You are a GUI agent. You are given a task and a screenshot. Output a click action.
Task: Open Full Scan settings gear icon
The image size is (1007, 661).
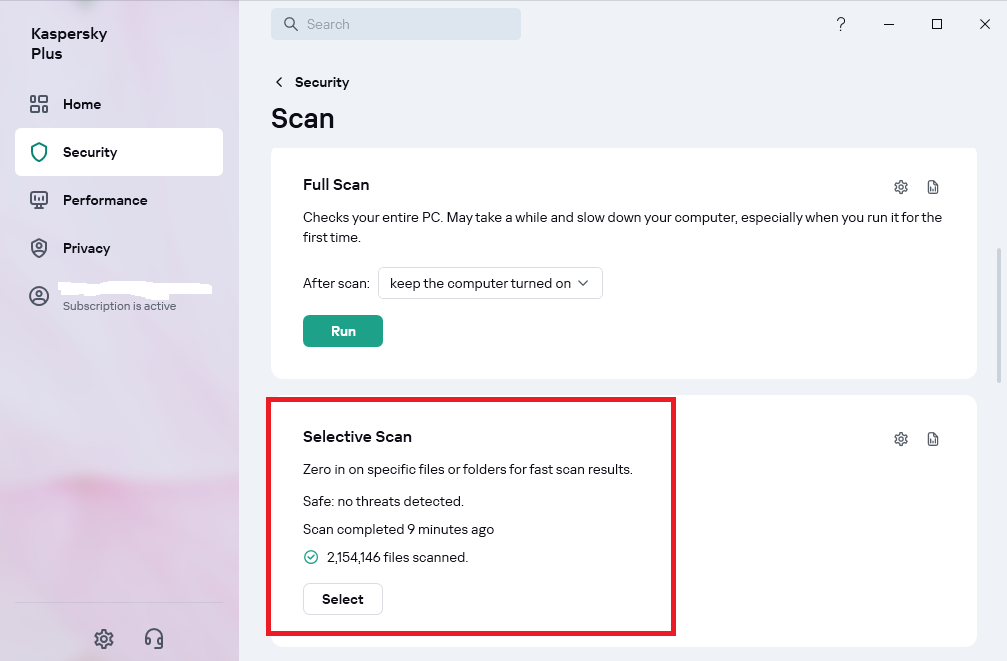(x=901, y=187)
